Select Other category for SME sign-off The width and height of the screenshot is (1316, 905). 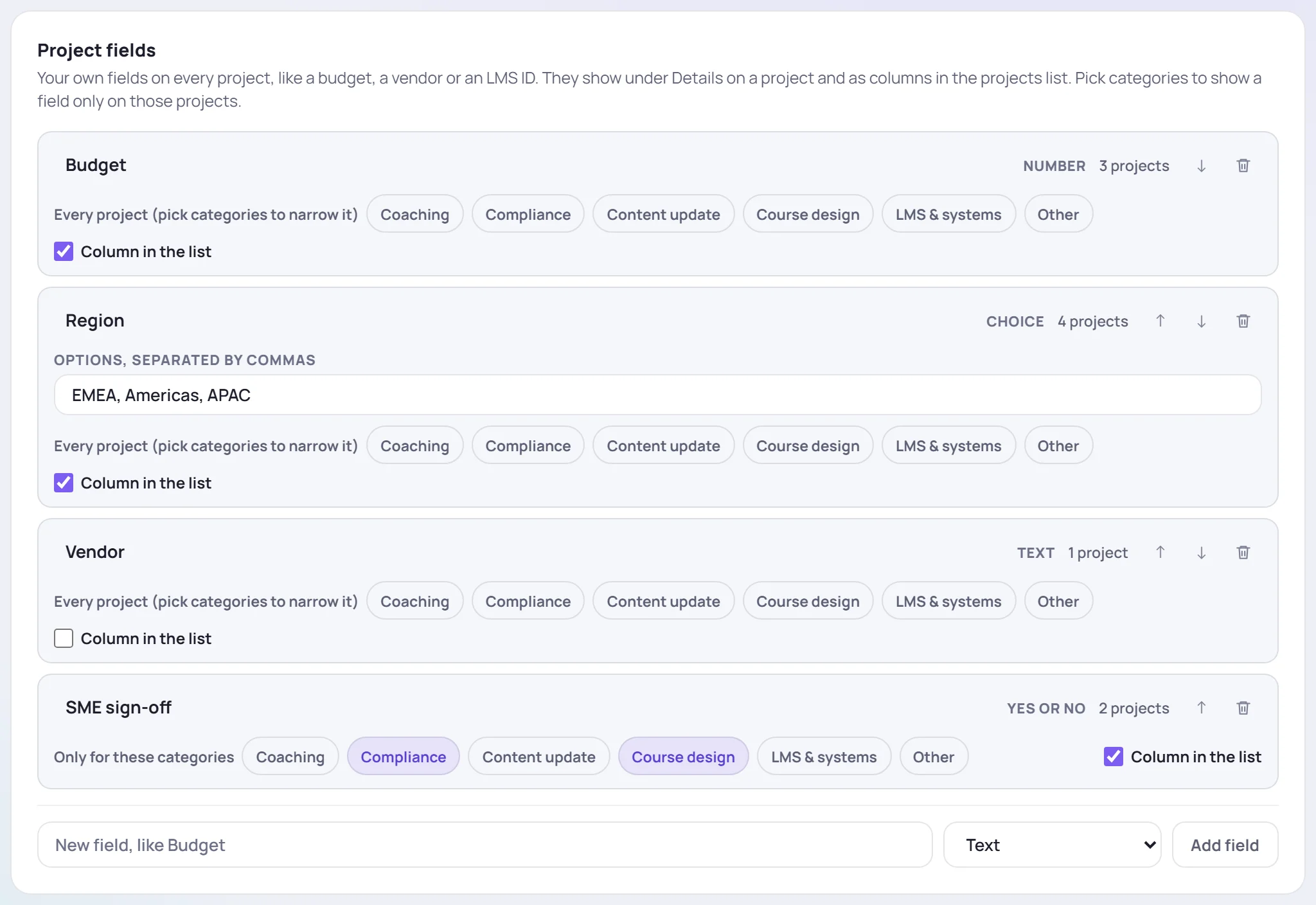click(x=933, y=757)
